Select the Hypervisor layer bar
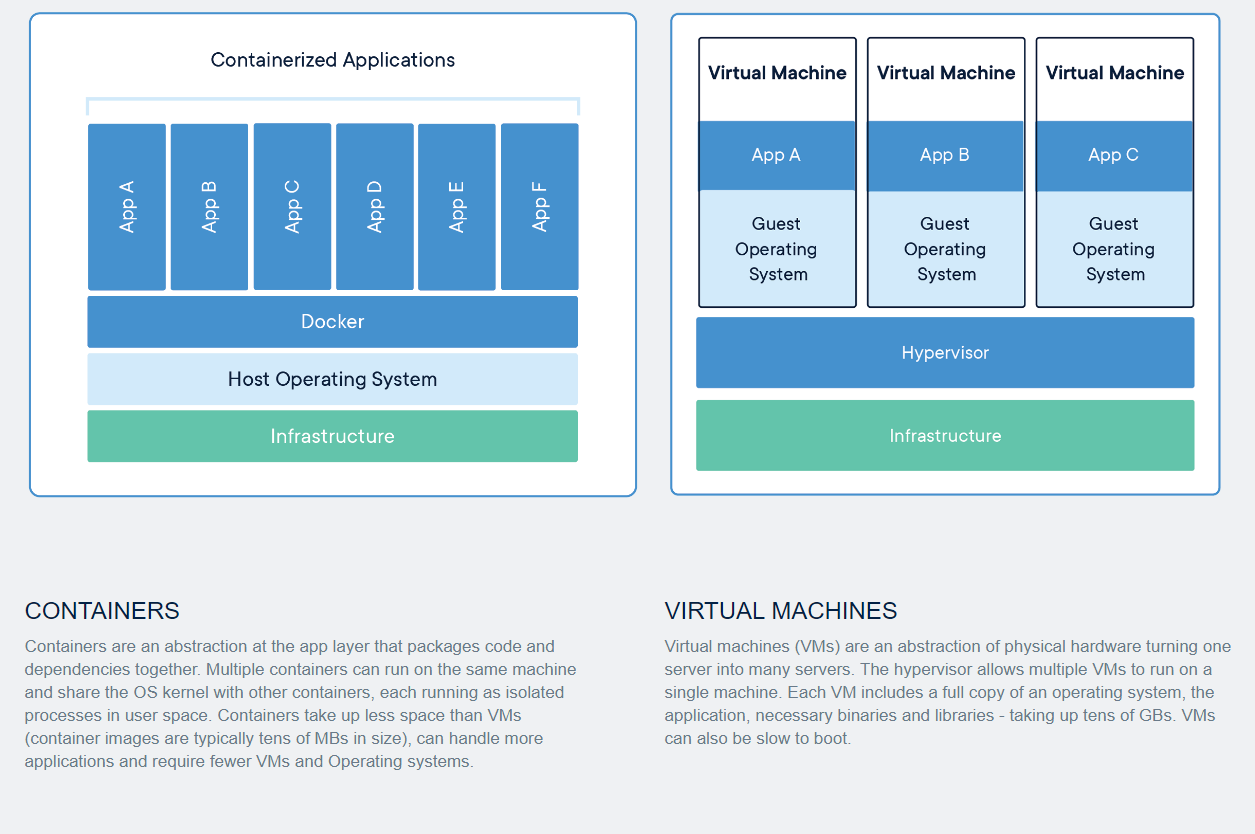 coord(945,353)
